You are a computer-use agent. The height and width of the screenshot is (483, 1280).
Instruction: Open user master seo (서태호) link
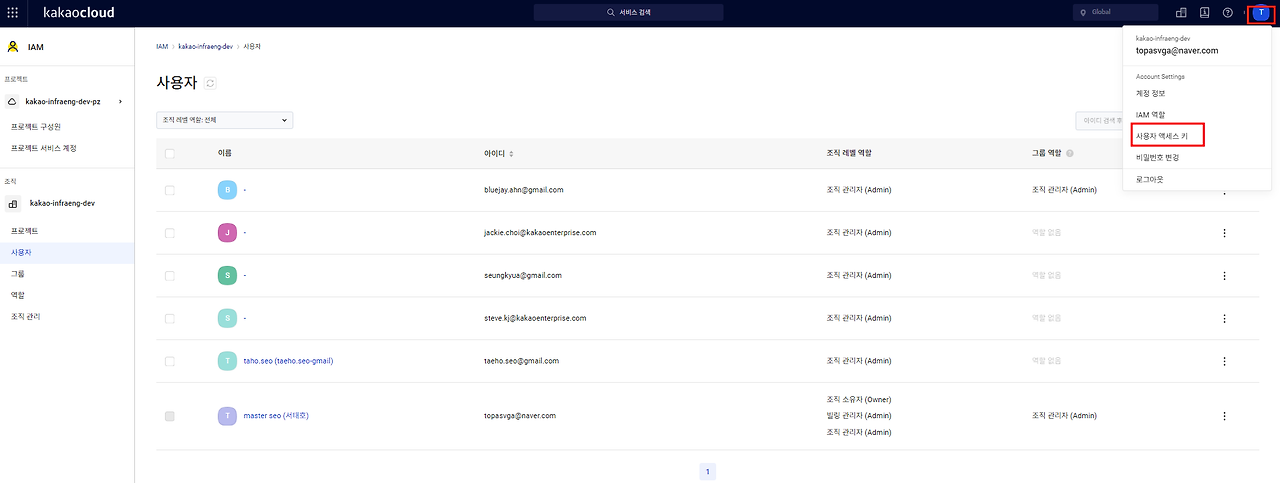[276, 415]
